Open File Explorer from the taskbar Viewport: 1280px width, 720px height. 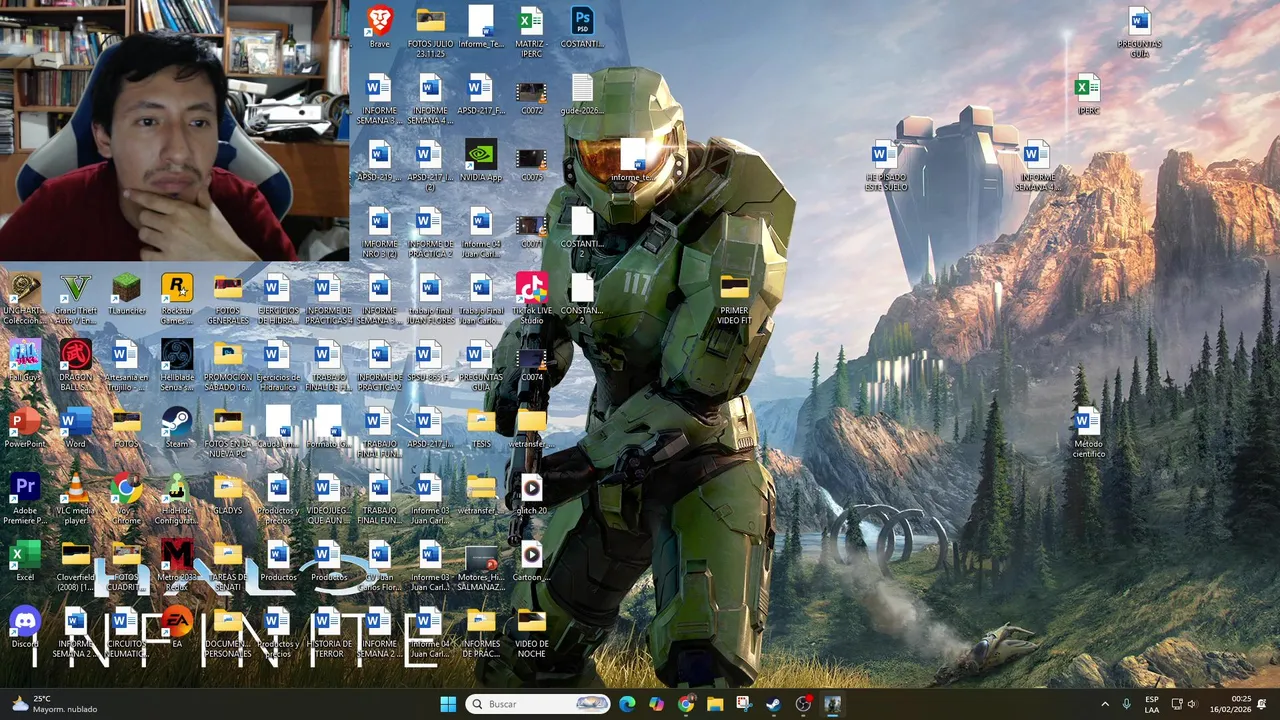coord(715,704)
